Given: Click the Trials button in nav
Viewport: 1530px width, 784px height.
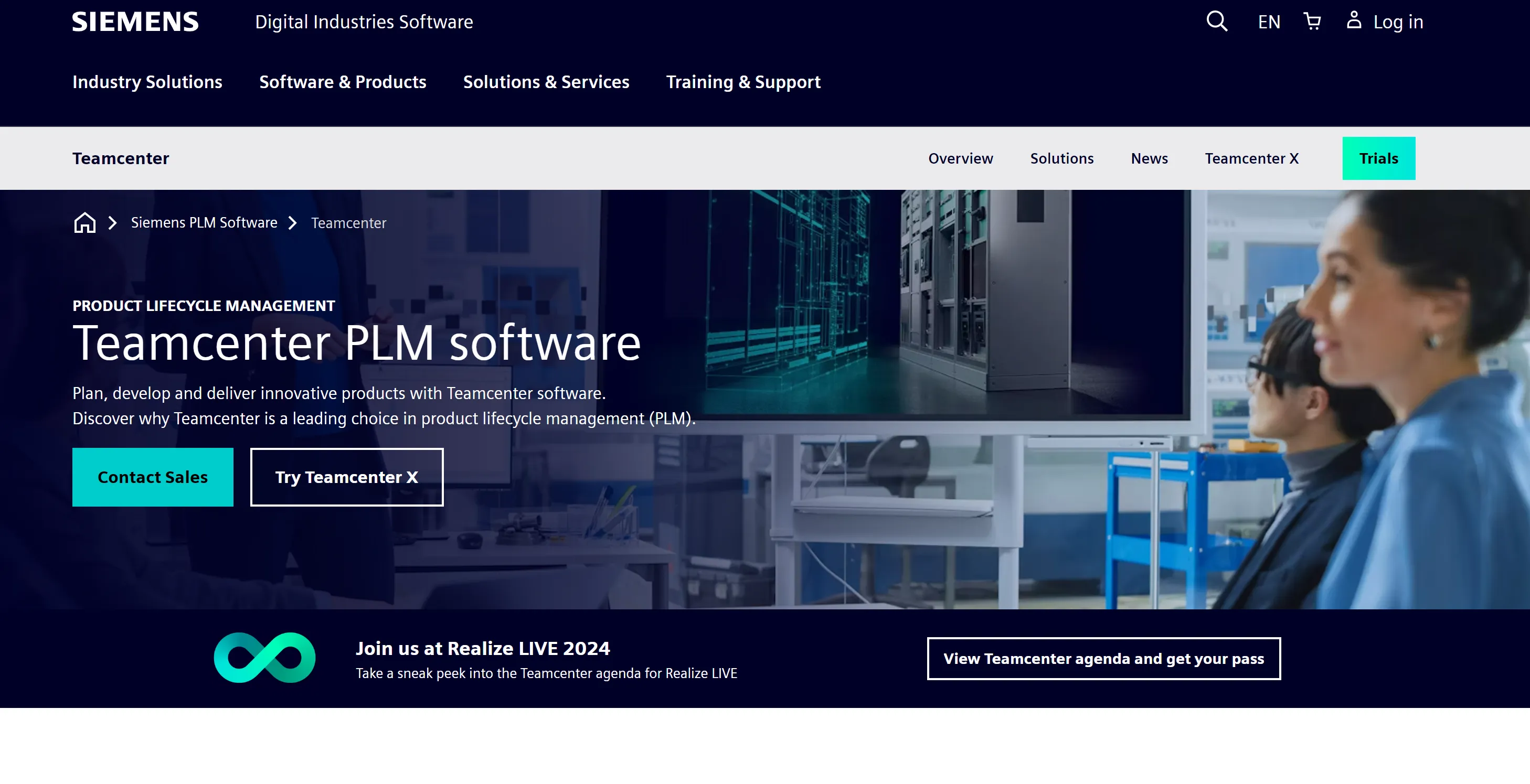Looking at the screenshot, I should [x=1378, y=158].
